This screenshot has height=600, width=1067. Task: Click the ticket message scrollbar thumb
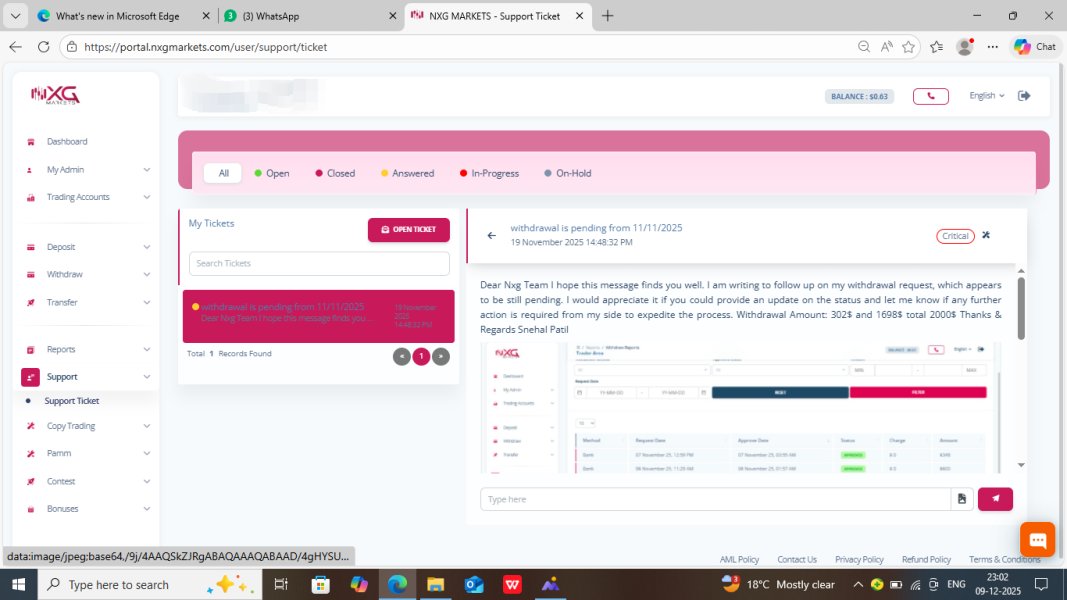pos(1021,307)
